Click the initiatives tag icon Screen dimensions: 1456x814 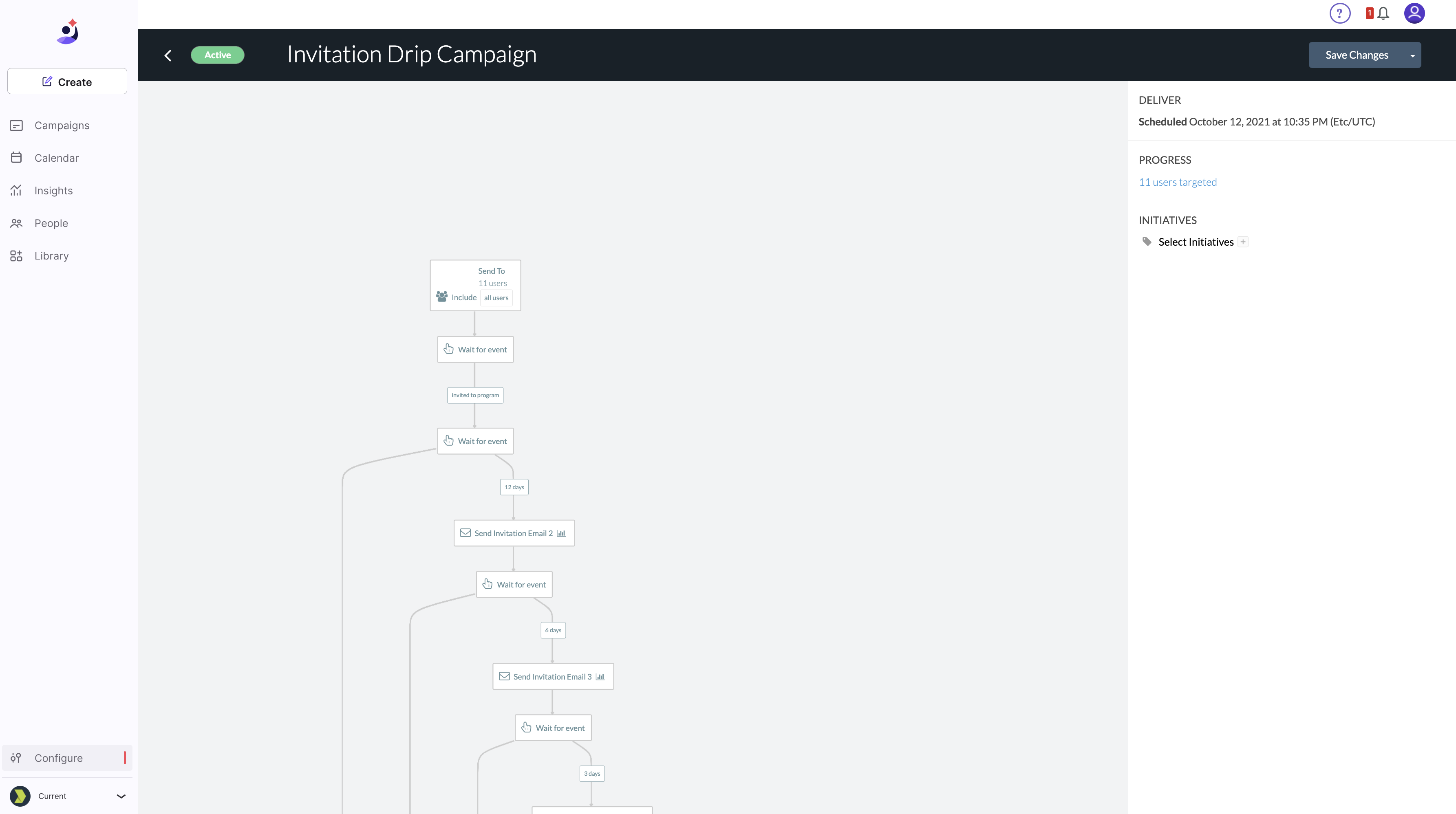1147,242
